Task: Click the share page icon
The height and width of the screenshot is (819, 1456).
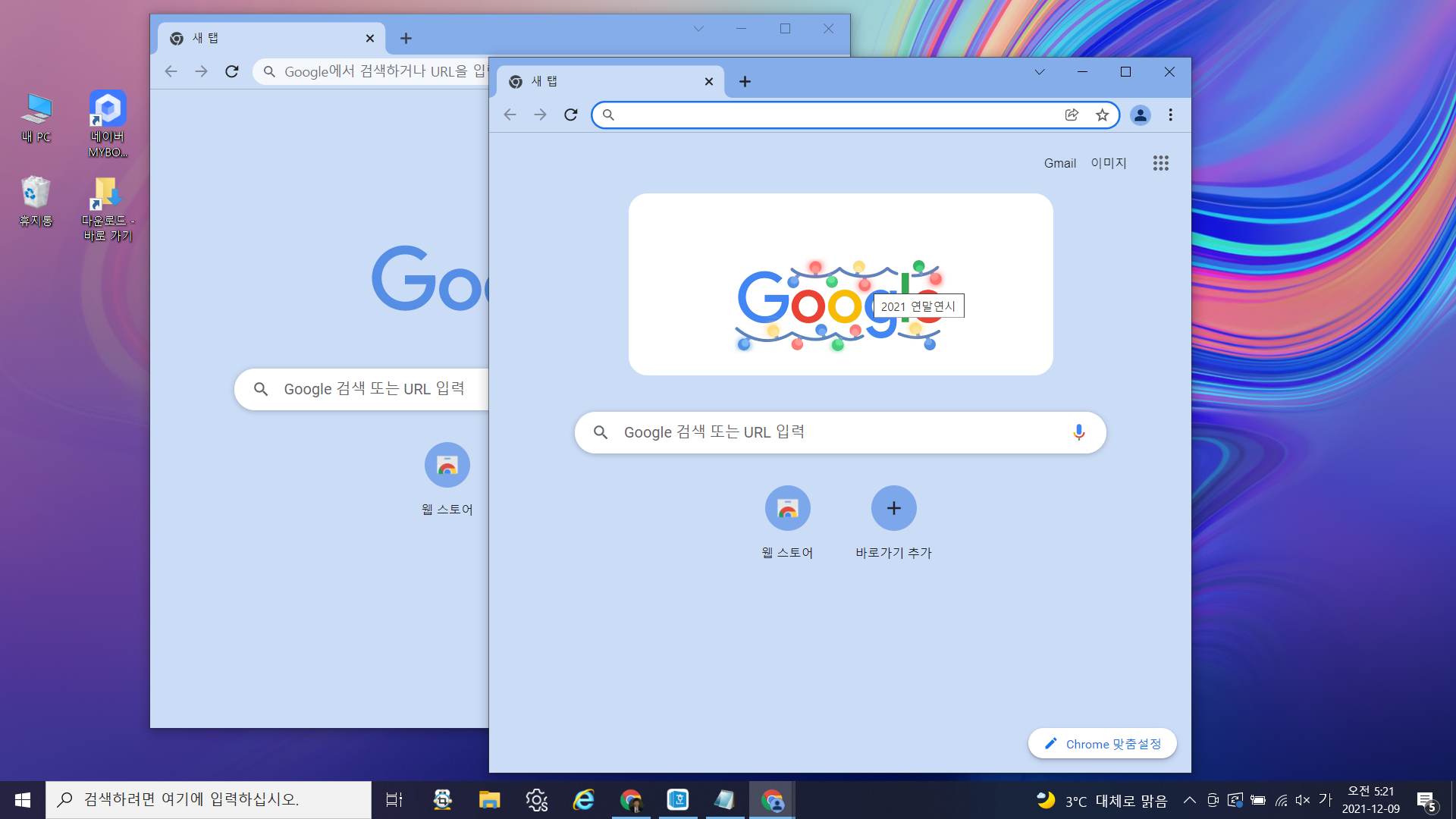Action: coord(1072,115)
